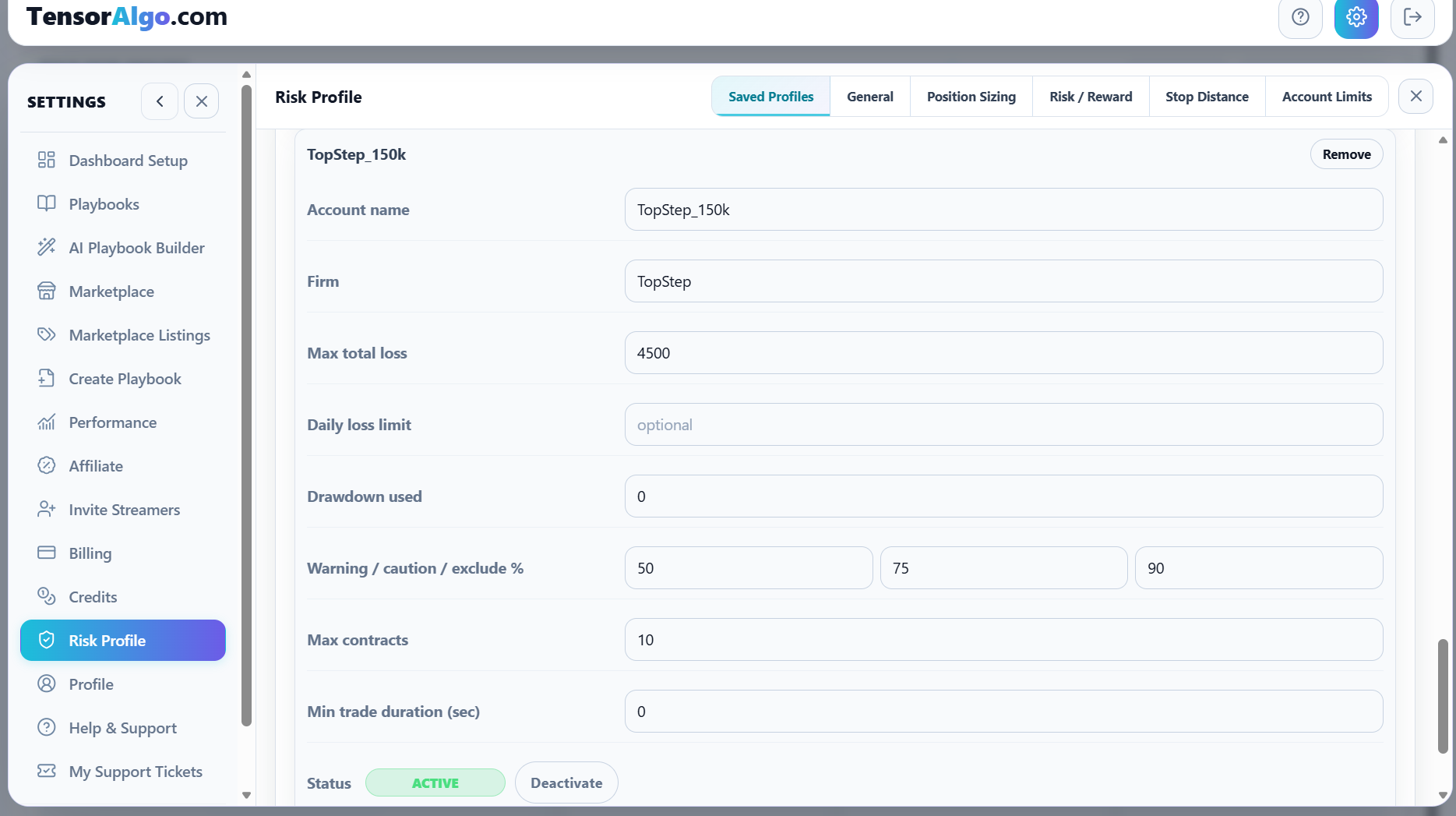Click the Marketplace storefront icon
The image size is (1456, 816).
(x=47, y=291)
